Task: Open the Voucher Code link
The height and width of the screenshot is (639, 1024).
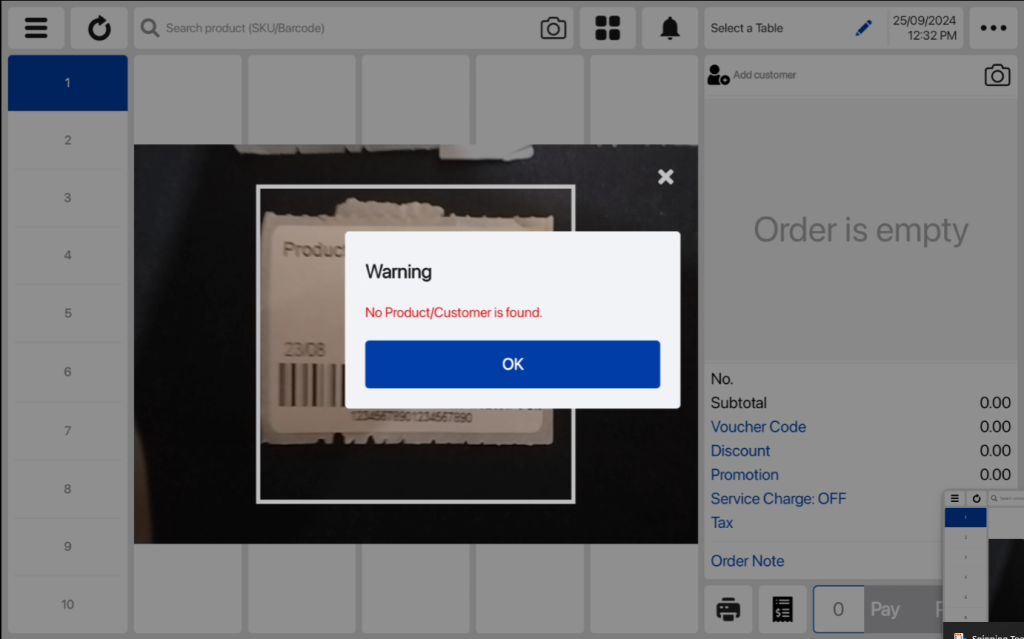Action: pyautogui.click(x=758, y=427)
